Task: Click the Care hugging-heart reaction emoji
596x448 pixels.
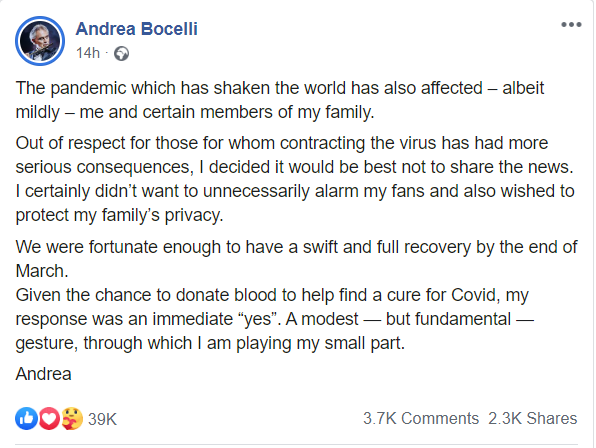Action: point(72,419)
